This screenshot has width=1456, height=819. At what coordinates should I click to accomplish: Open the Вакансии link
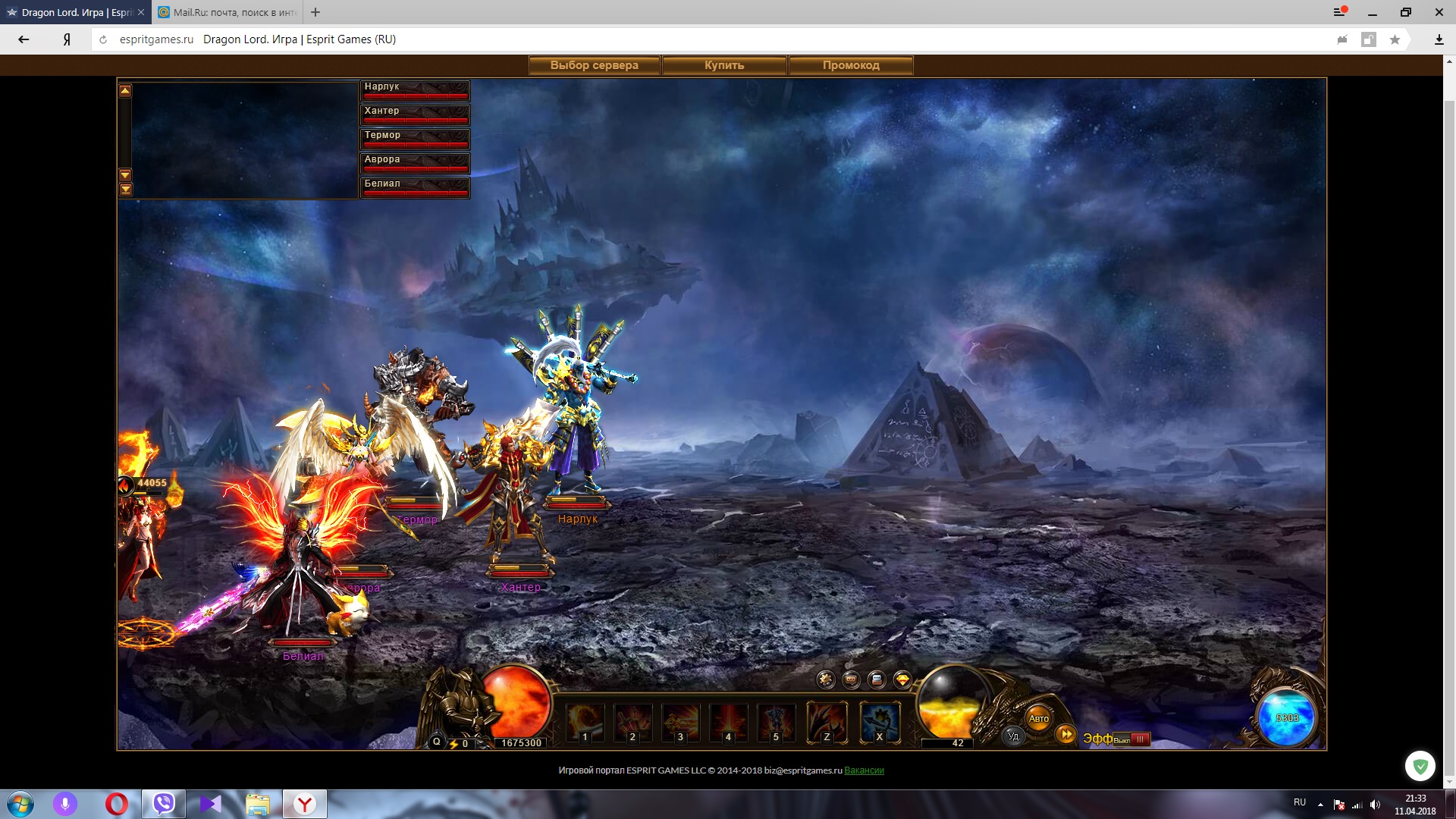pyautogui.click(x=864, y=770)
